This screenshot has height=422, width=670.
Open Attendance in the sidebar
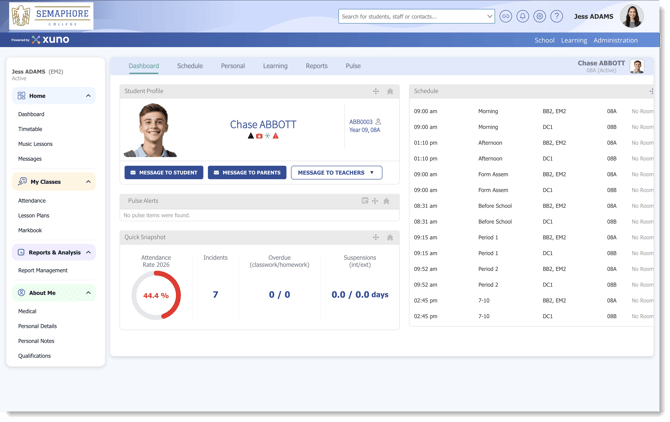click(x=32, y=201)
